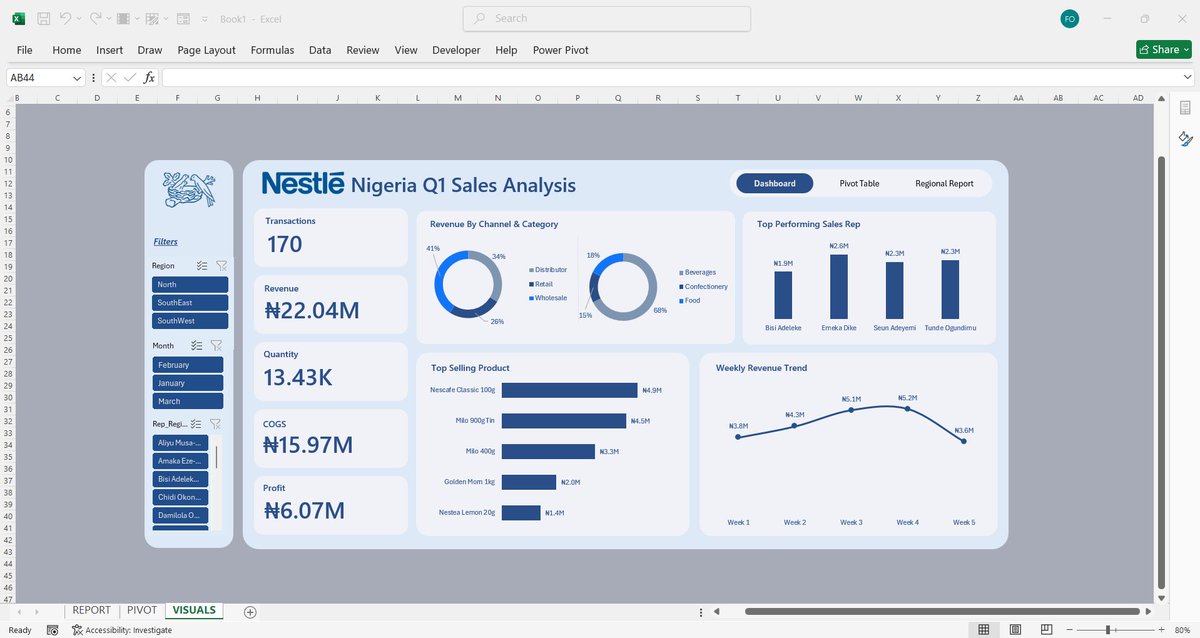Image resolution: width=1200 pixels, height=638 pixels.
Task: Select February in the Month slicer
Action: coord(188,365)
